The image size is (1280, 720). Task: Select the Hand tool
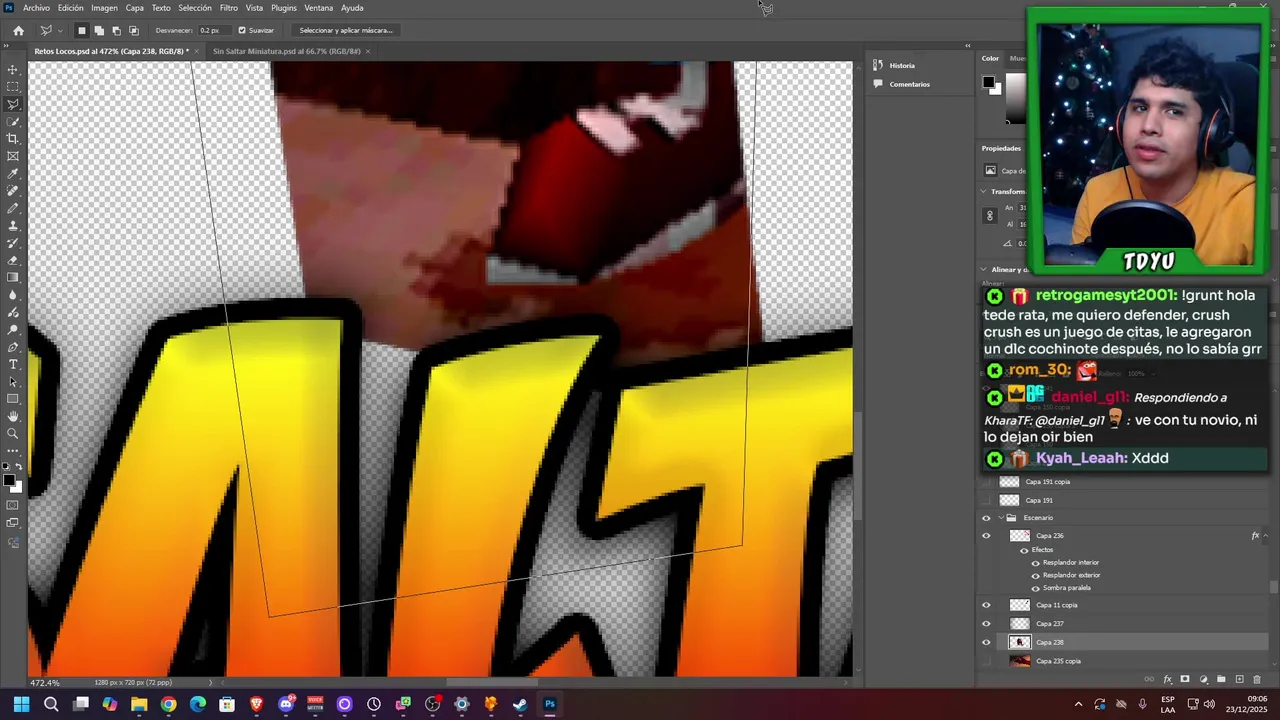click(x=13, y=416)
